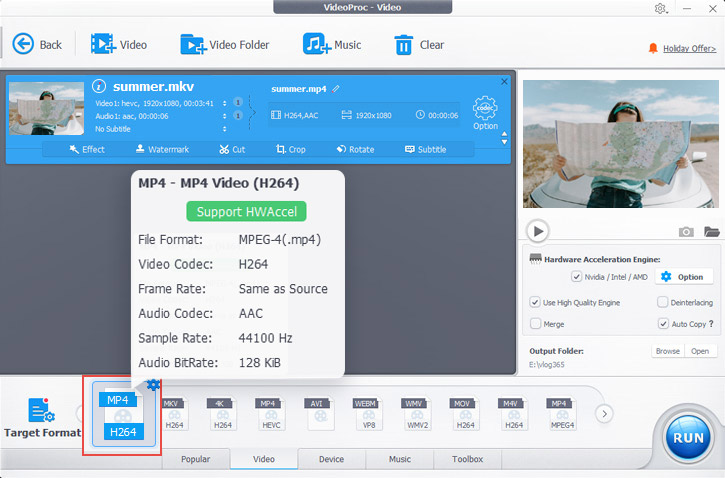Screen dimensions: 725x478
Task: Open the Cut tool
Action: [x=232, y=149]
